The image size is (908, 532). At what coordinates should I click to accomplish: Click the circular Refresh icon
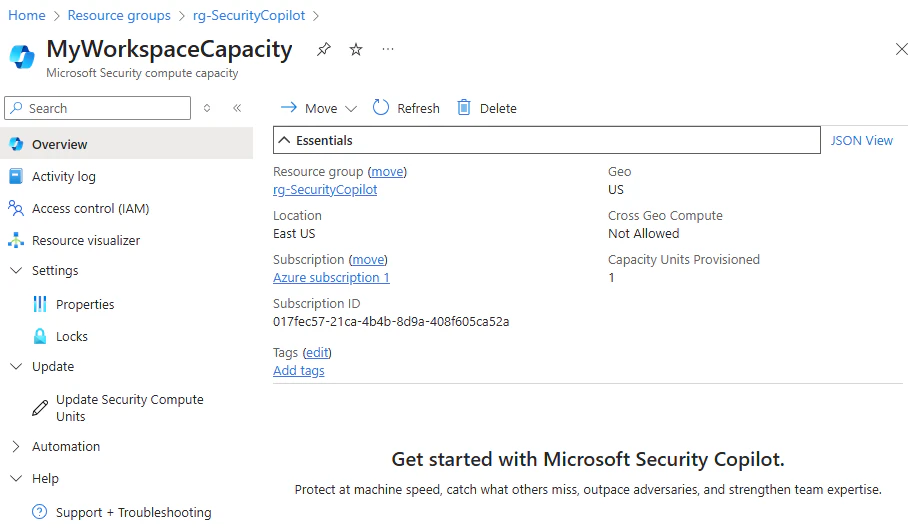click(x=380, y=108)
